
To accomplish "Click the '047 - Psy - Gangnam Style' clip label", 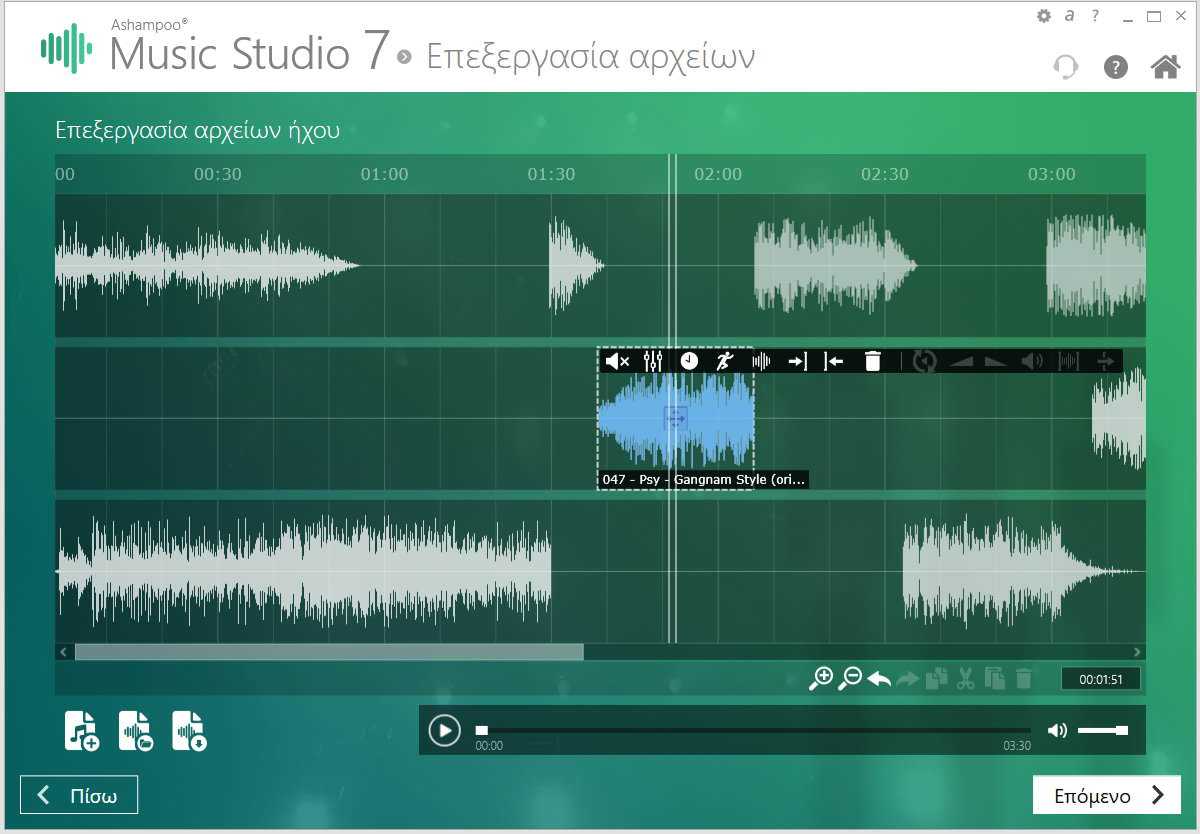I will 703,480.
